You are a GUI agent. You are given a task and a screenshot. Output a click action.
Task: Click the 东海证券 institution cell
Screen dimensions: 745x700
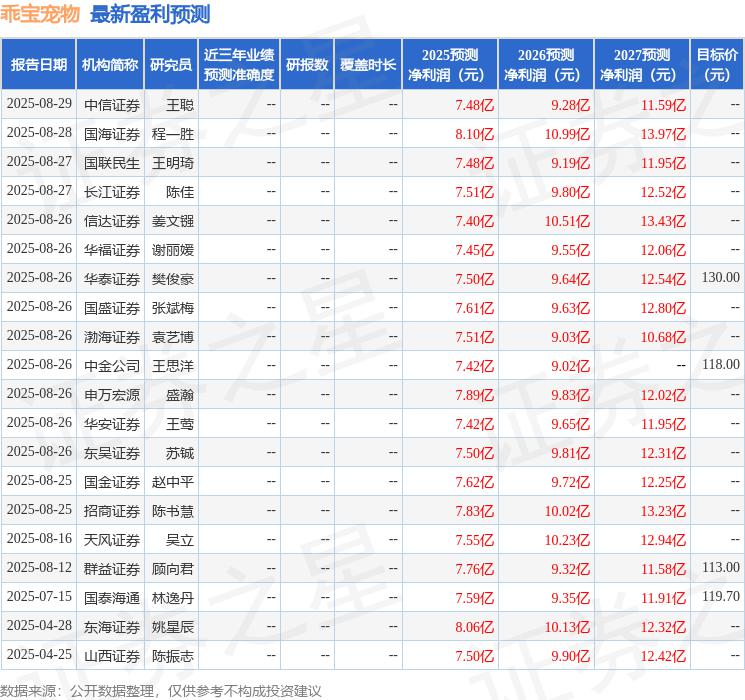coord(112,627)
